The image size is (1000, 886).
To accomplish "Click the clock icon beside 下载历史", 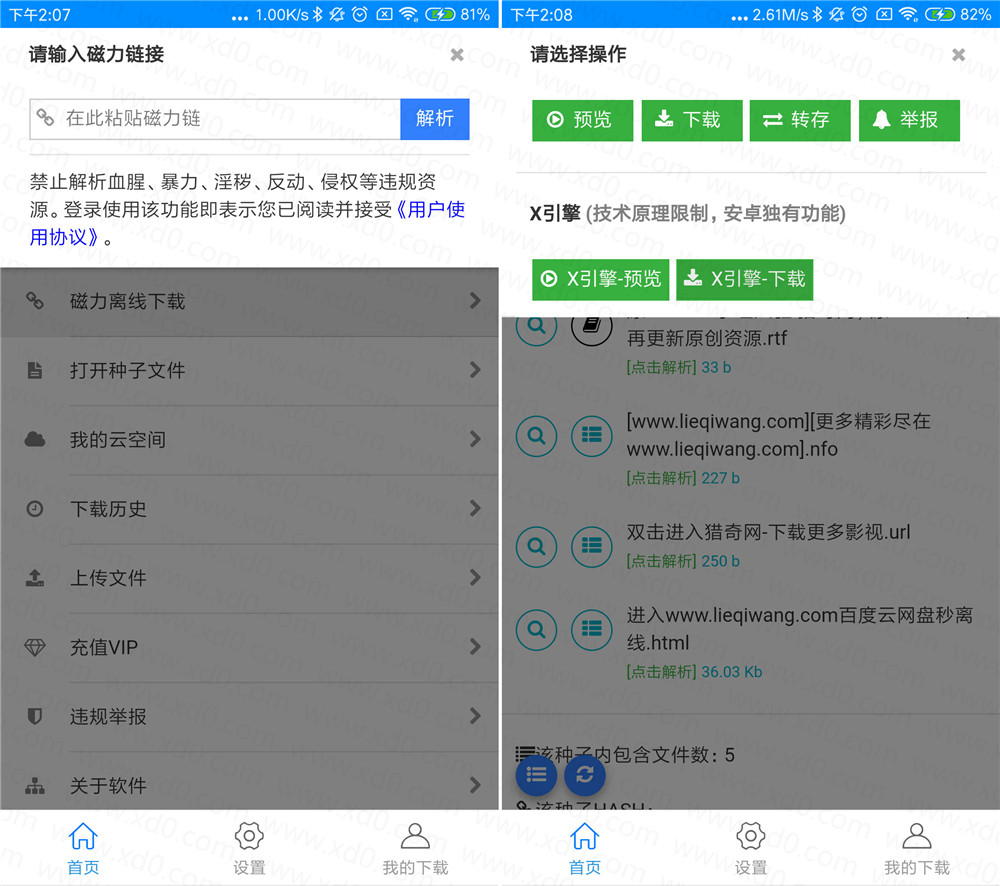I will click(x=34, y=509).
